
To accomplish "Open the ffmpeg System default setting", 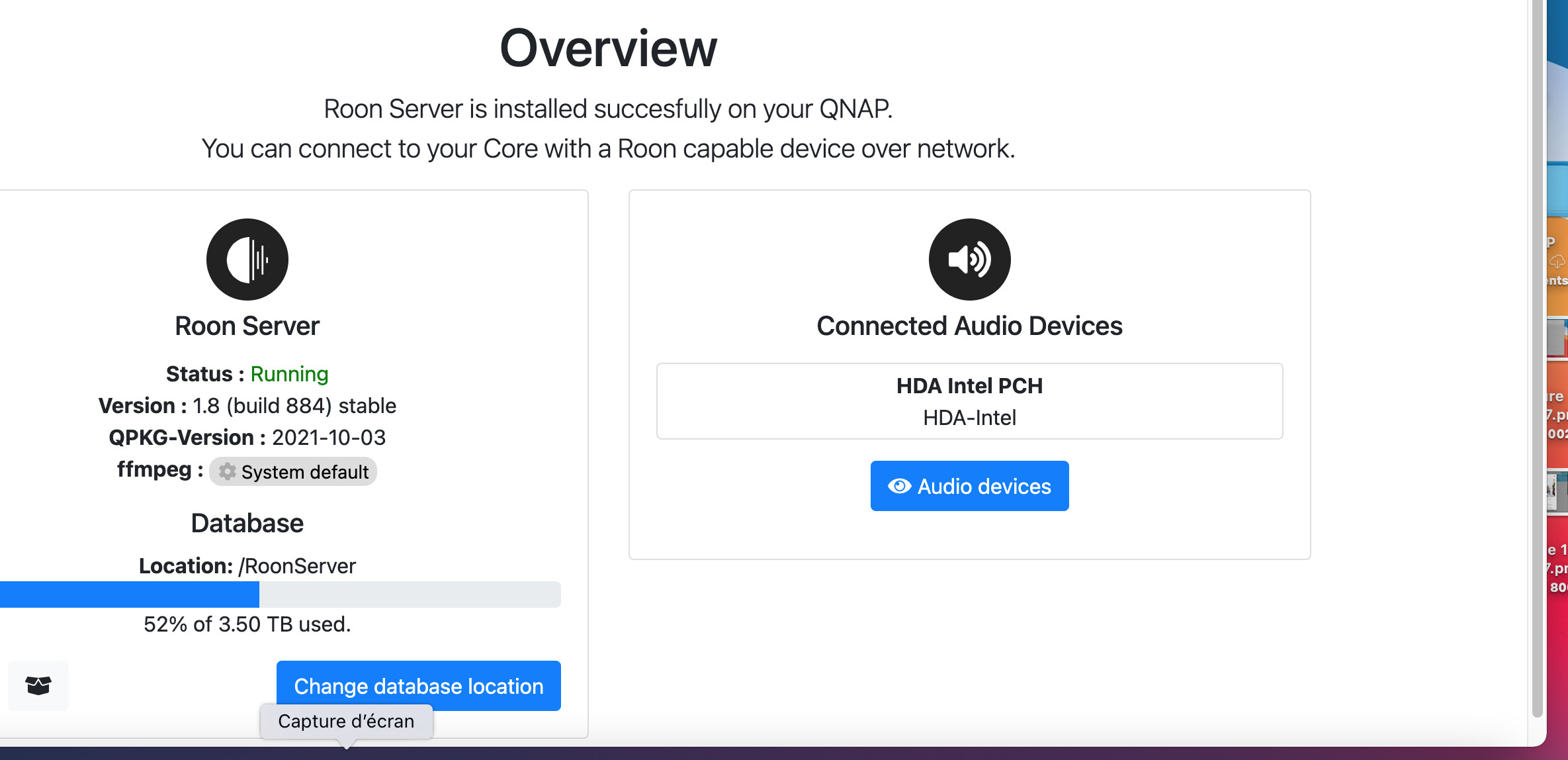I will tap(293, 471).
